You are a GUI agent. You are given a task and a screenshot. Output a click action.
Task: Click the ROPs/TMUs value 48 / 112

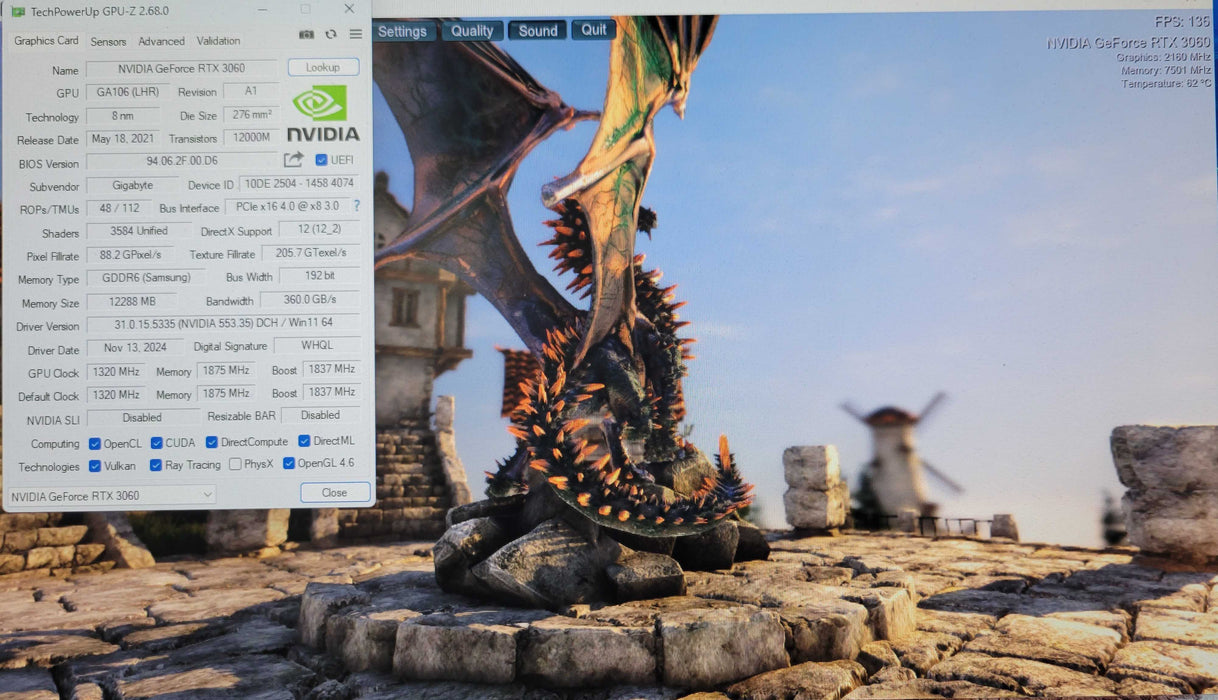[119, 208]
